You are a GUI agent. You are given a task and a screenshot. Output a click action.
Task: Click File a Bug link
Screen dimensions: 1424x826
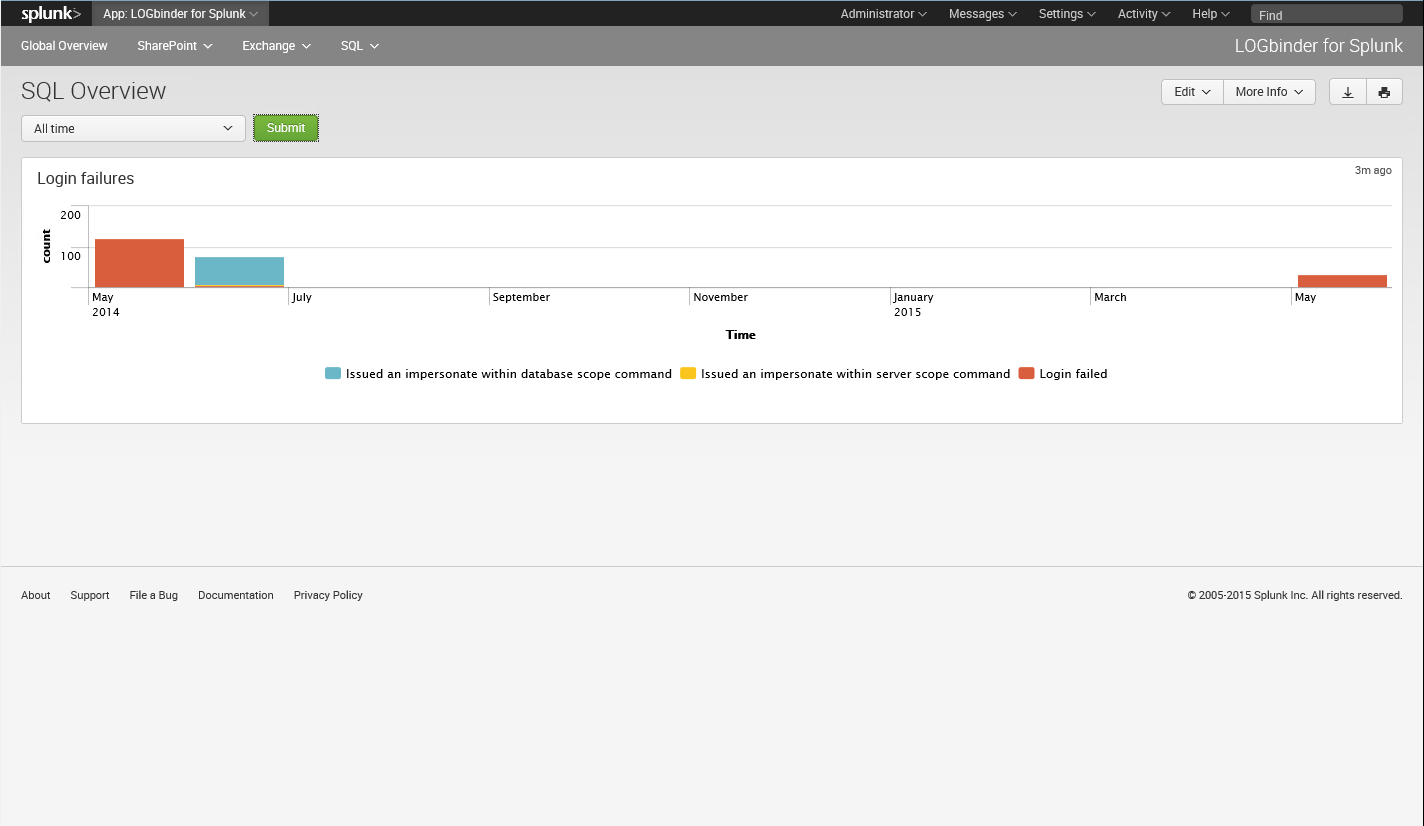154,595
